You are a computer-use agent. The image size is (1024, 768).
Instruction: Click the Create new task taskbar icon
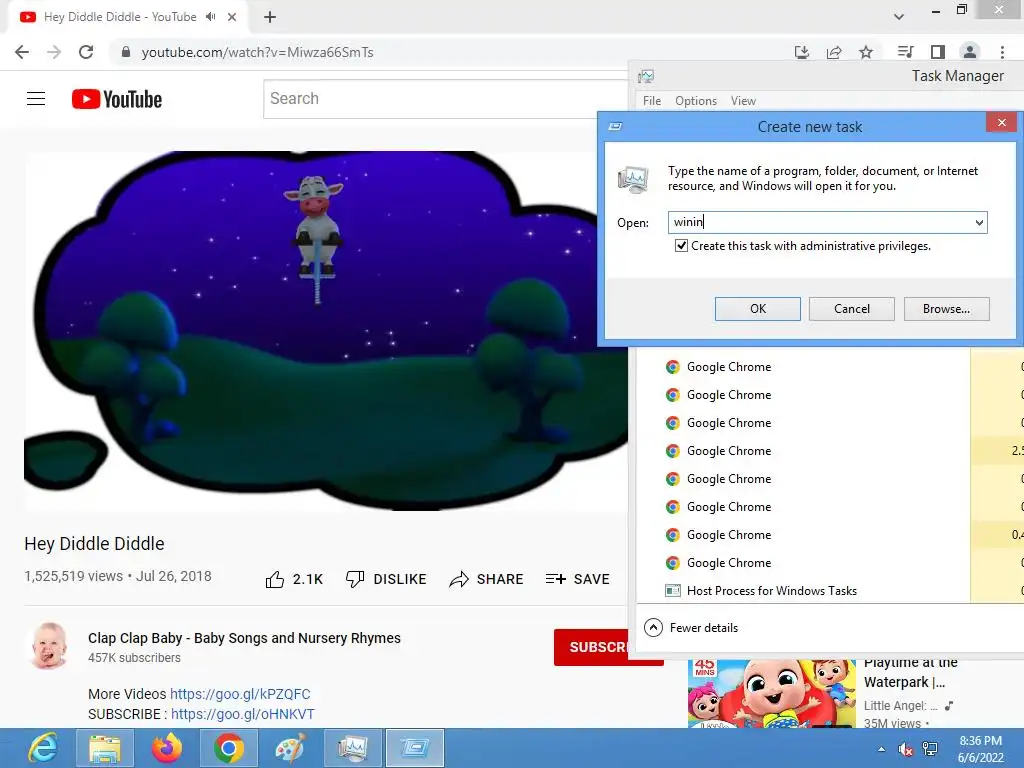click(x=415, y=748)
